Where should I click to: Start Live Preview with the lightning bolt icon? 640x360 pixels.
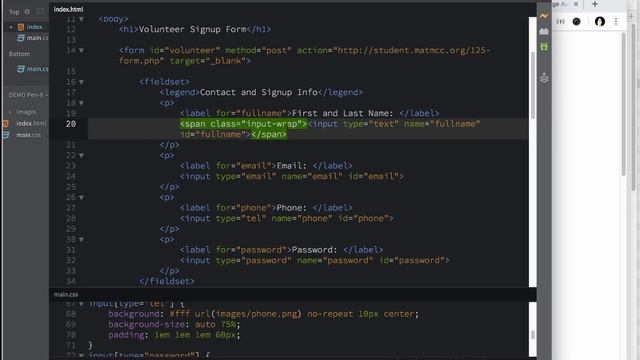point(544,16)
